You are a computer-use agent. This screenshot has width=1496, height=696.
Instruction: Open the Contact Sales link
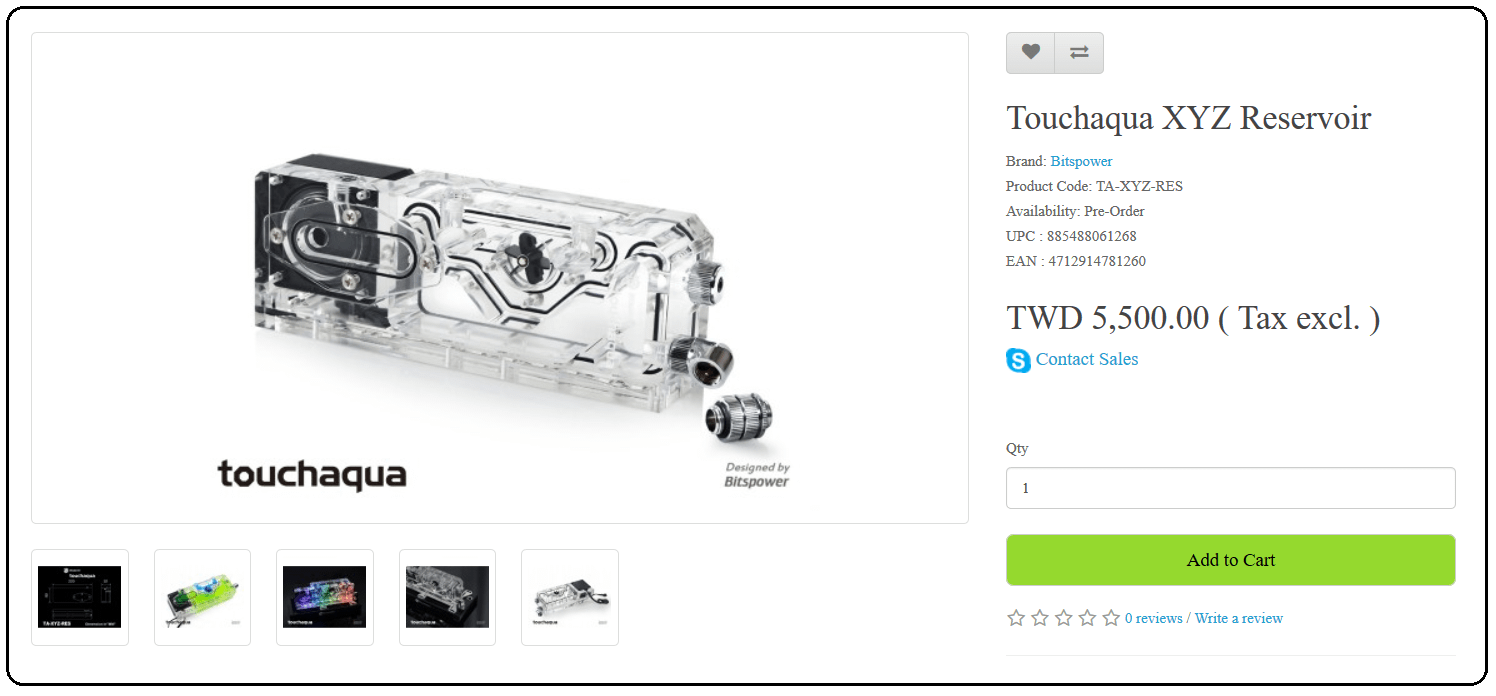[x=1087, y=359]
